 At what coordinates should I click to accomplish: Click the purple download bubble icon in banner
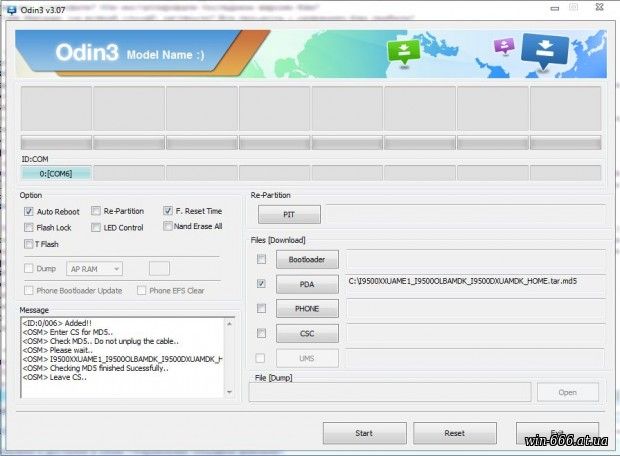pyautogui.click(x=504, y=45)
